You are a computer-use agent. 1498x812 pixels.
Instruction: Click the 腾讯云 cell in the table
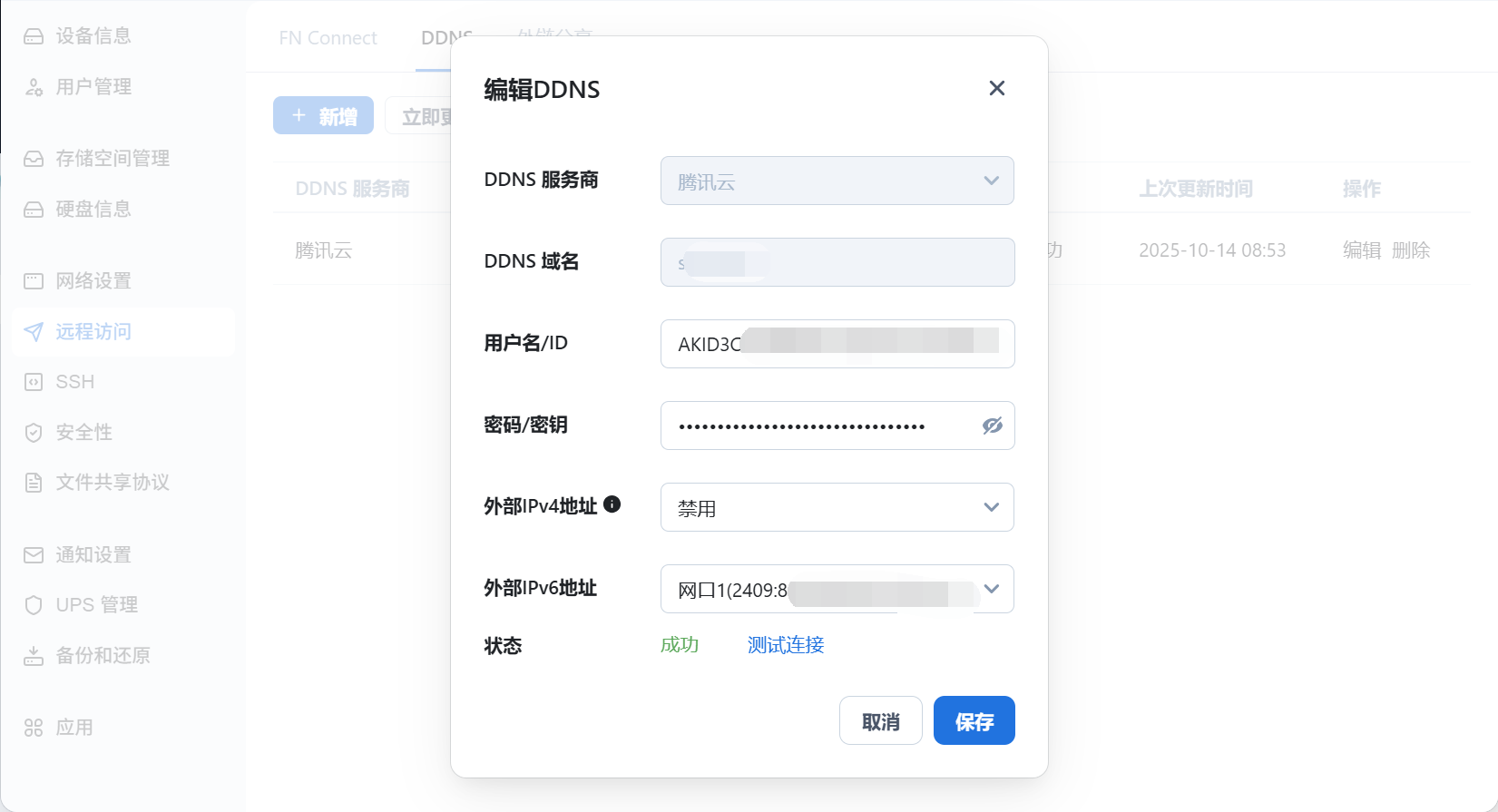323,250
